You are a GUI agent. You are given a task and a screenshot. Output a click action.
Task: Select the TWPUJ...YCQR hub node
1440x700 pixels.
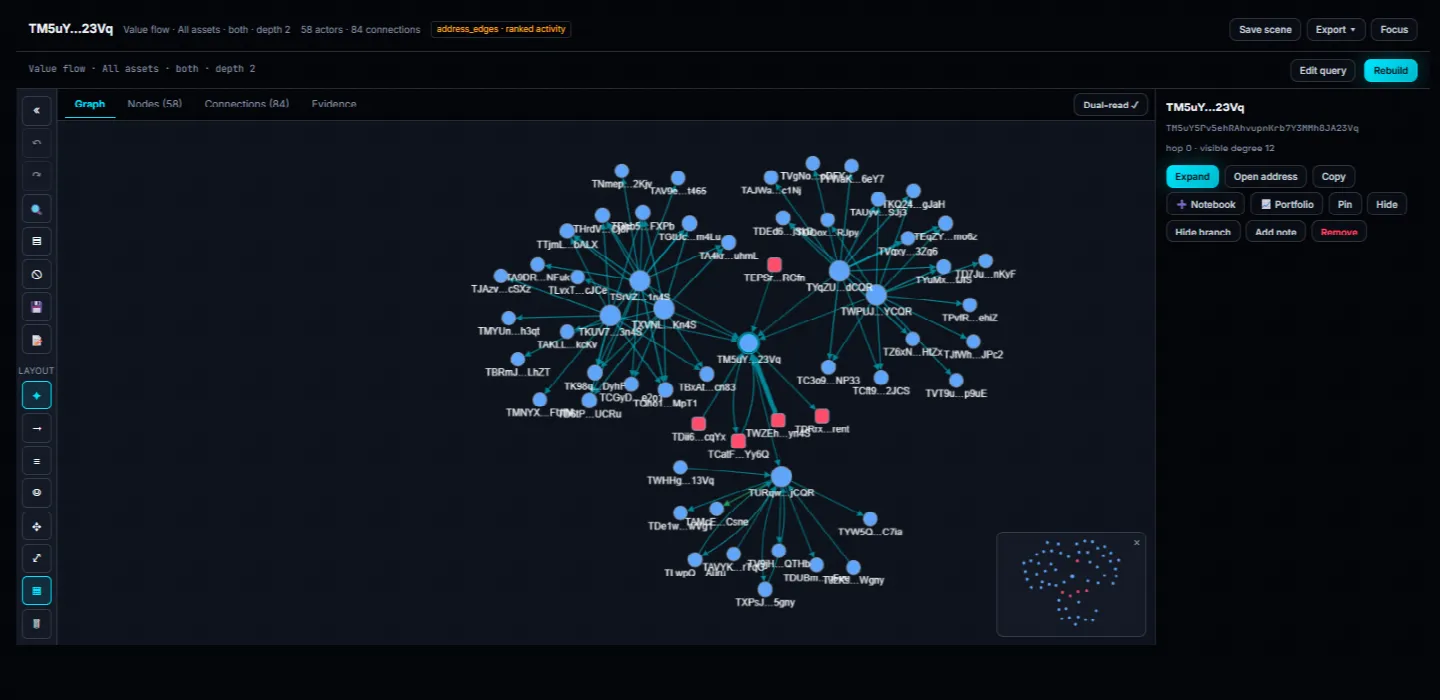(x=876, y=295)
